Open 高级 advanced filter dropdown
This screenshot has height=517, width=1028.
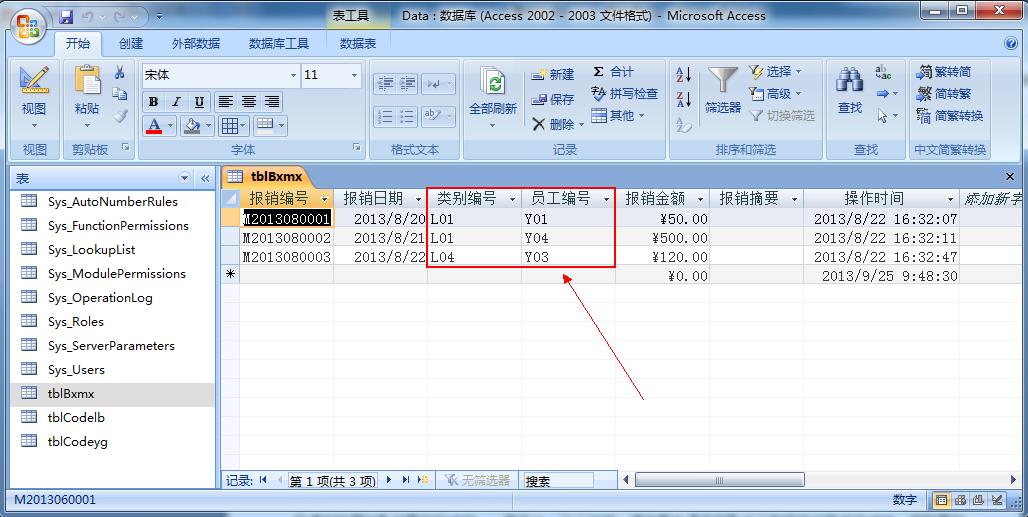[776, 94]
